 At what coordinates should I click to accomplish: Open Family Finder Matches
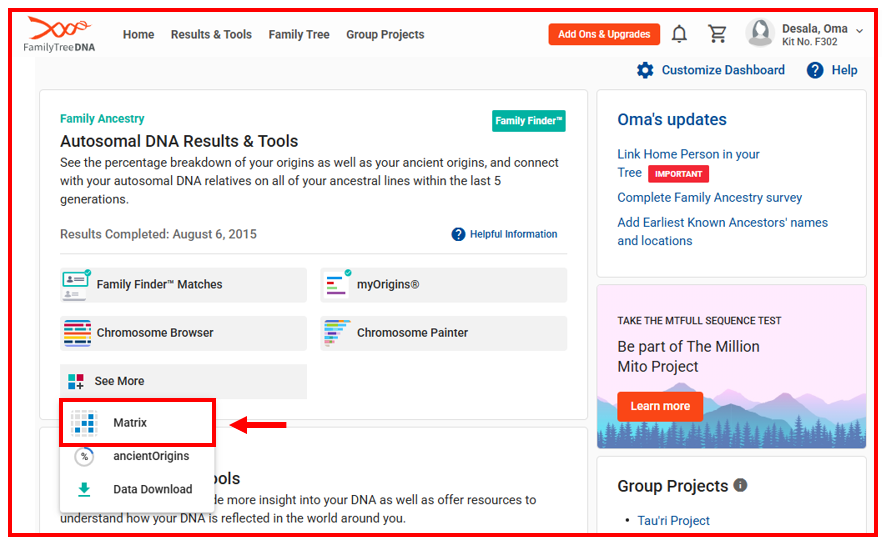183,285
